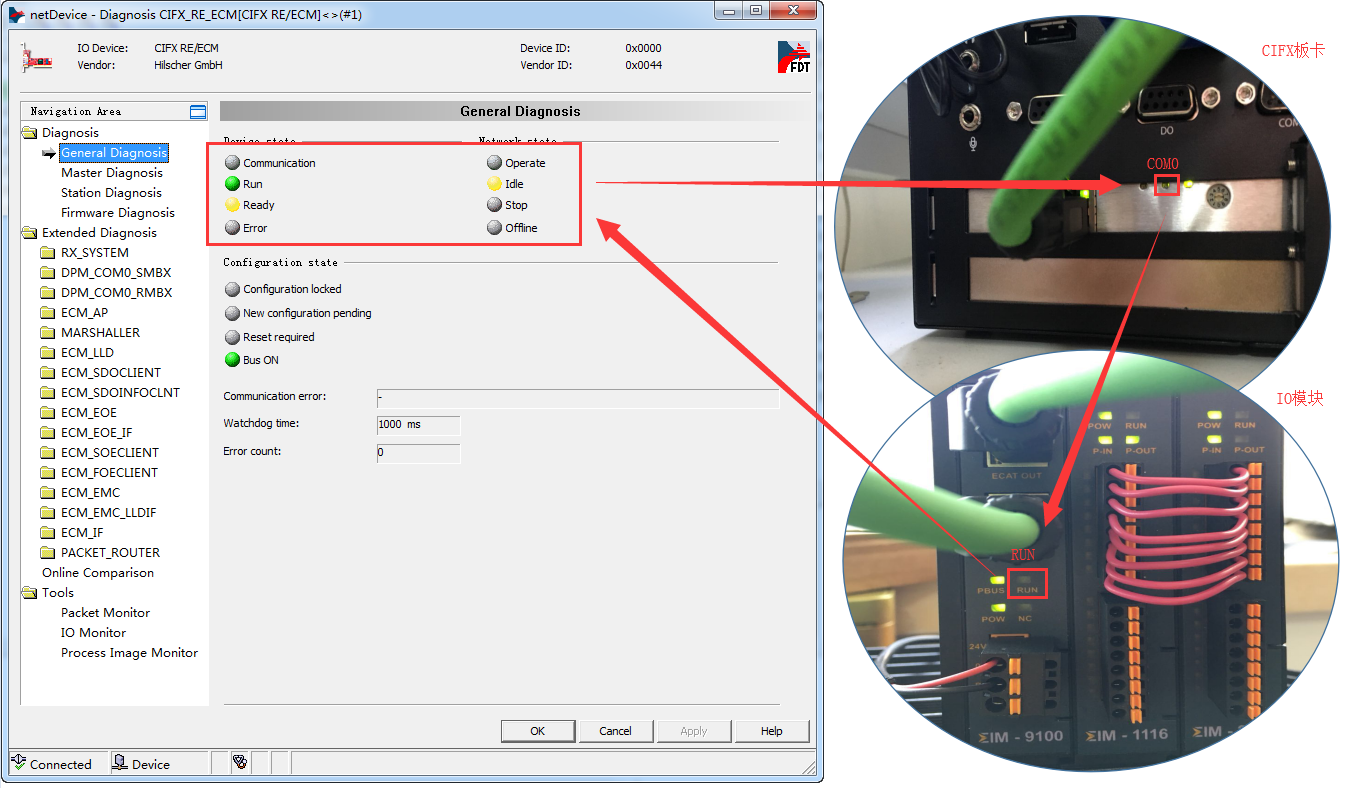This screenshot has width=1350, height=788.
Task: Click the Cancel button
Action: coord(616,731)
